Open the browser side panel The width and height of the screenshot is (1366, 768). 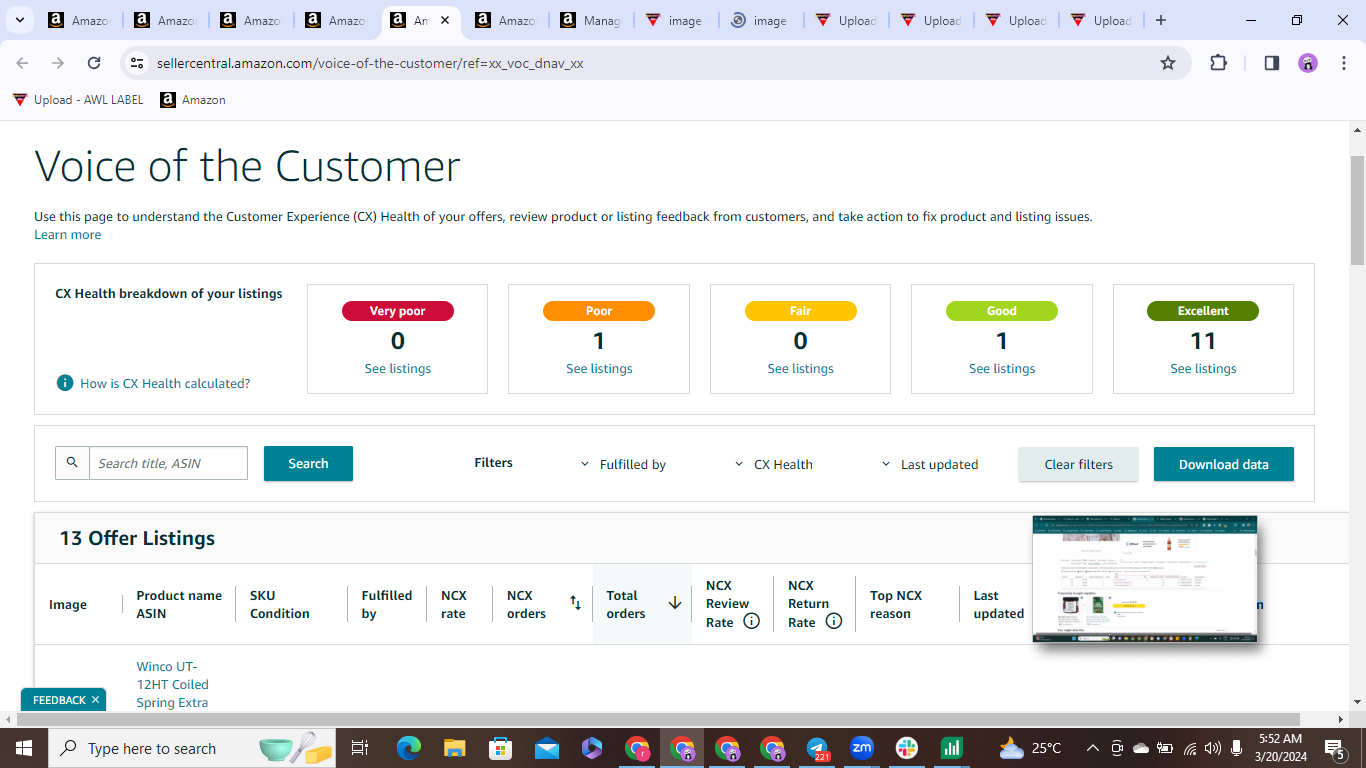[1271, 63]
